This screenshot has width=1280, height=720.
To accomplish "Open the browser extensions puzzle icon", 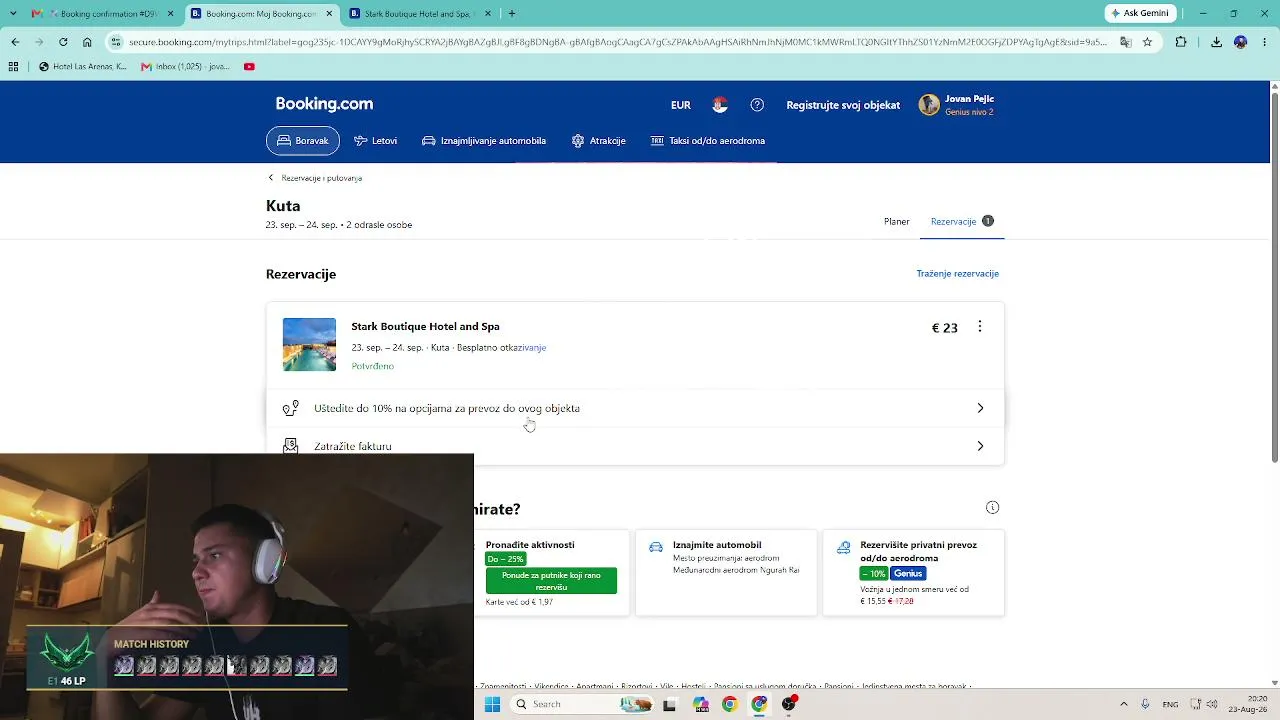I will 1181,42.
